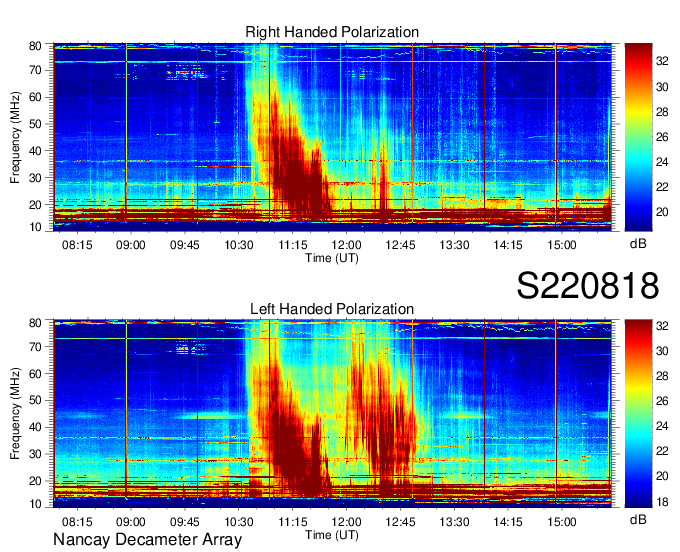Click 30 MHz tick on Left Handed plot
680x552 pixels.
(35, 454)
